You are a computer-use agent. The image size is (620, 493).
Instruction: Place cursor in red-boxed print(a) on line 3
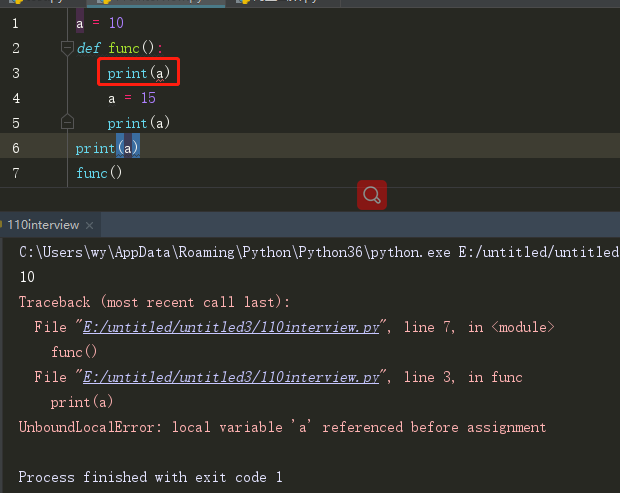tap(138, 73)
